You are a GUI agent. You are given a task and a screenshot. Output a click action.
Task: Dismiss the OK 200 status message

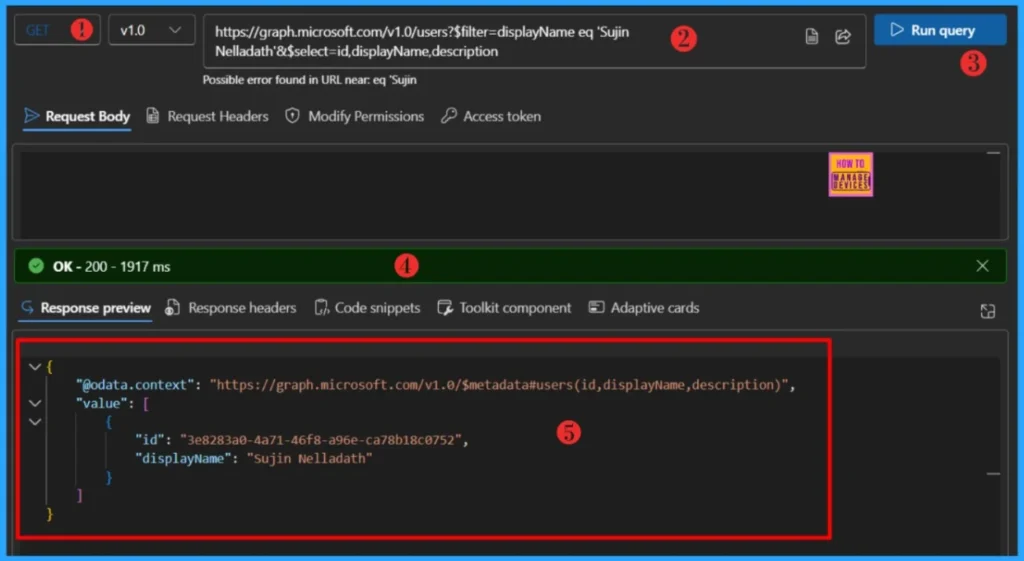click(x=982, y=266)
